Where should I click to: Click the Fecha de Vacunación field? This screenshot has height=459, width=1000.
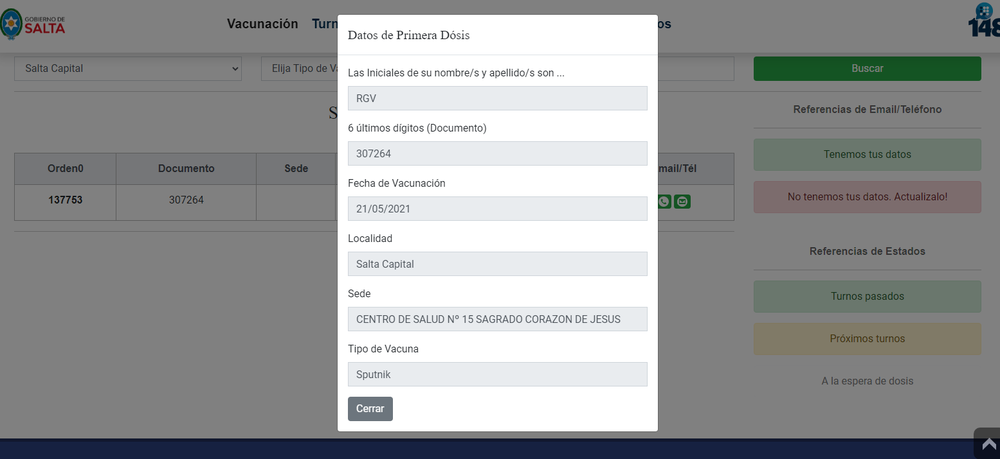click(x=497, y=208)
